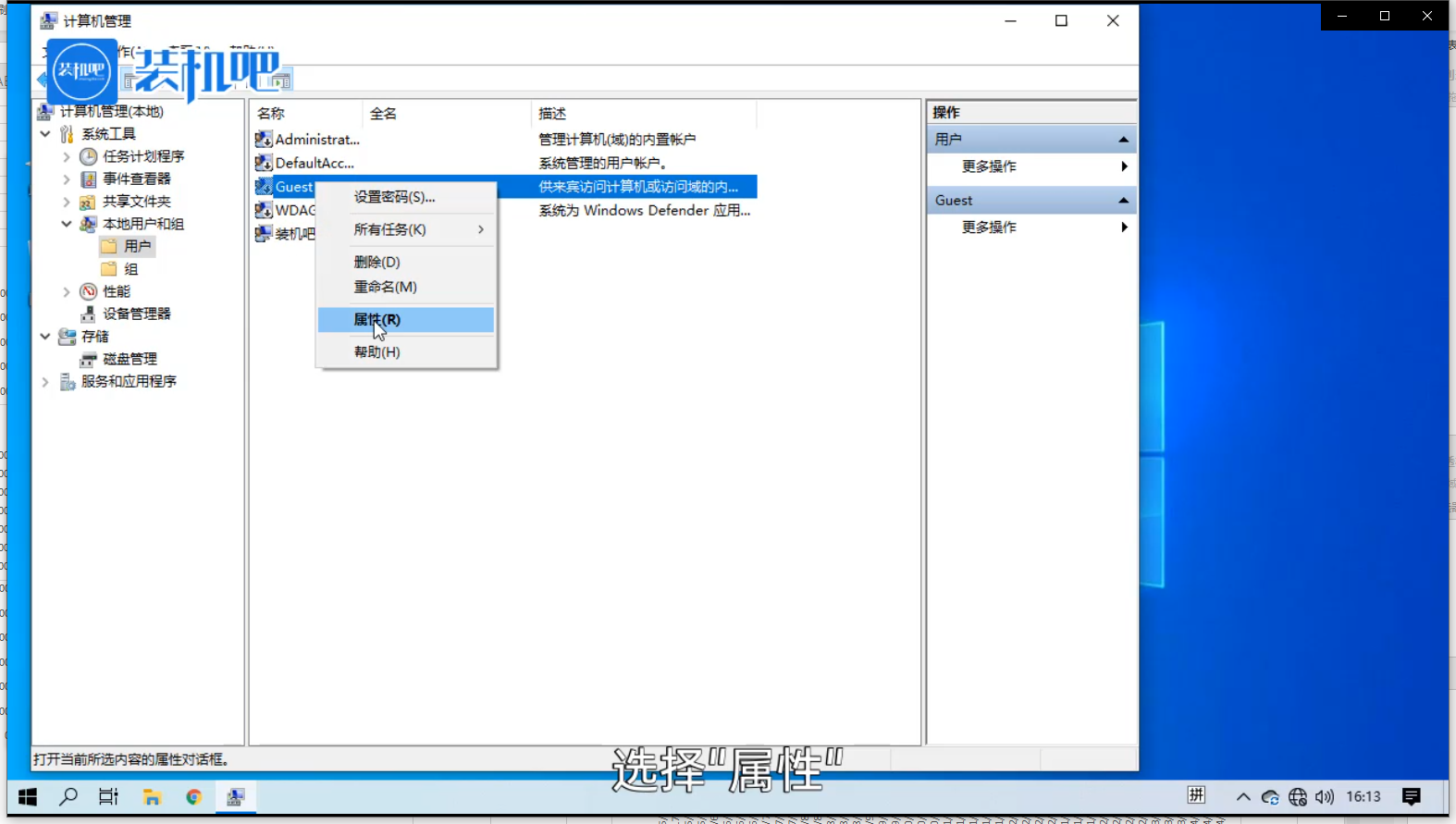Collapse the System Tools tree node
The width and height of the screenshot is (1456, 824).
click(45, 134)
